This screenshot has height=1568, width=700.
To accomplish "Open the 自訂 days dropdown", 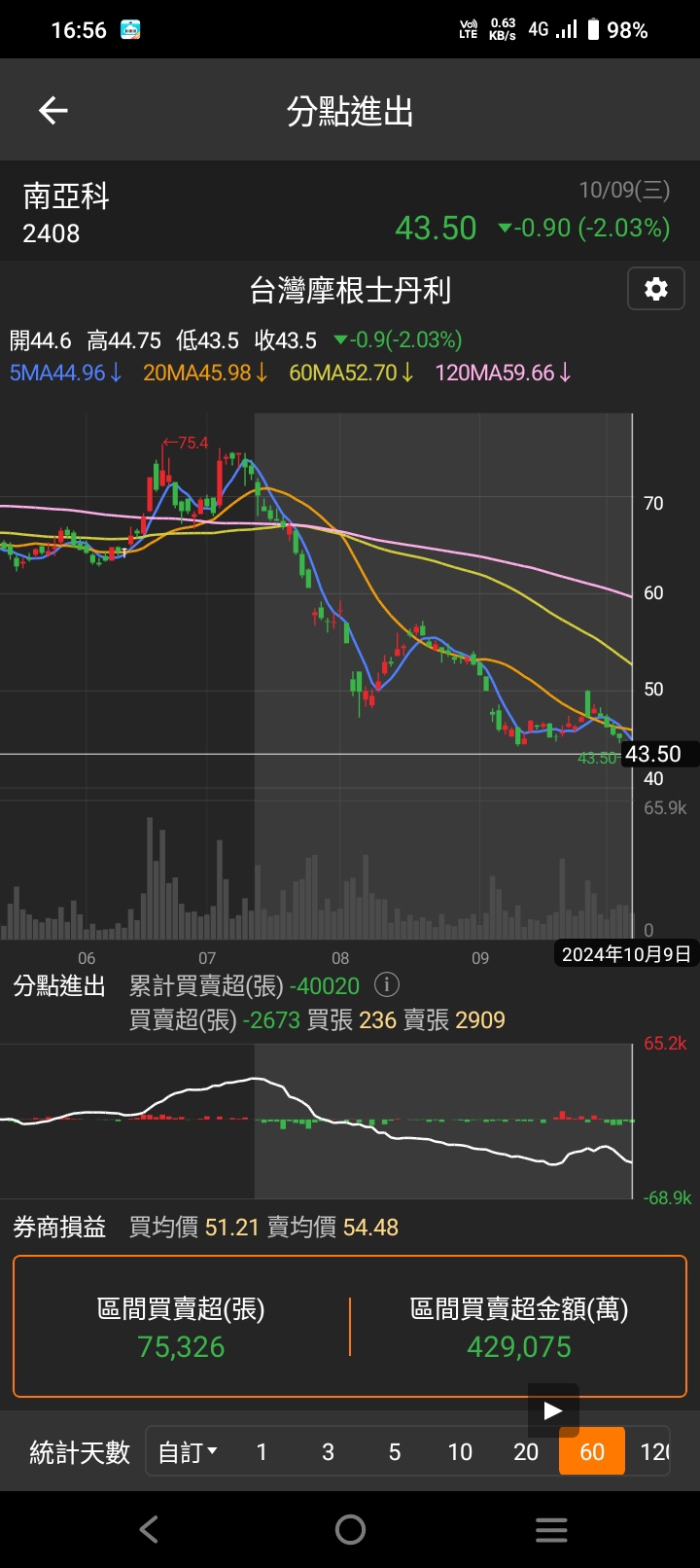I will click(188, 1452).
